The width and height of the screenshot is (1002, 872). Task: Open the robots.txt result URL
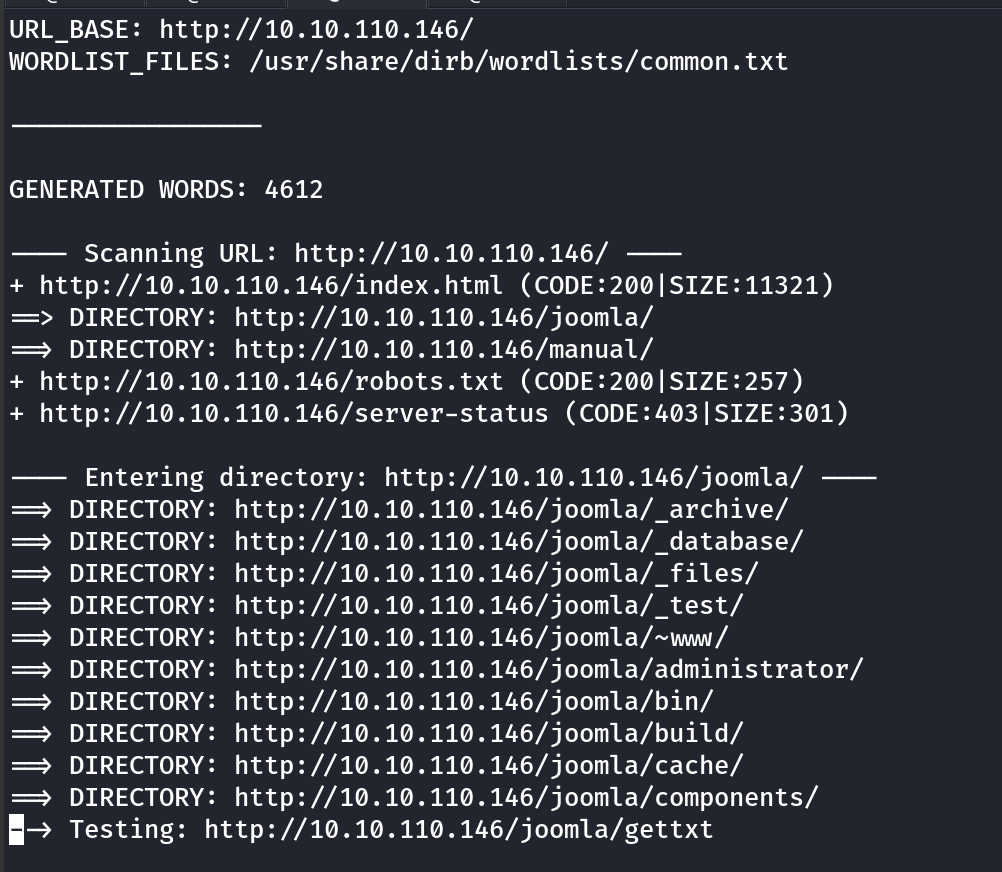click(271, 381)
